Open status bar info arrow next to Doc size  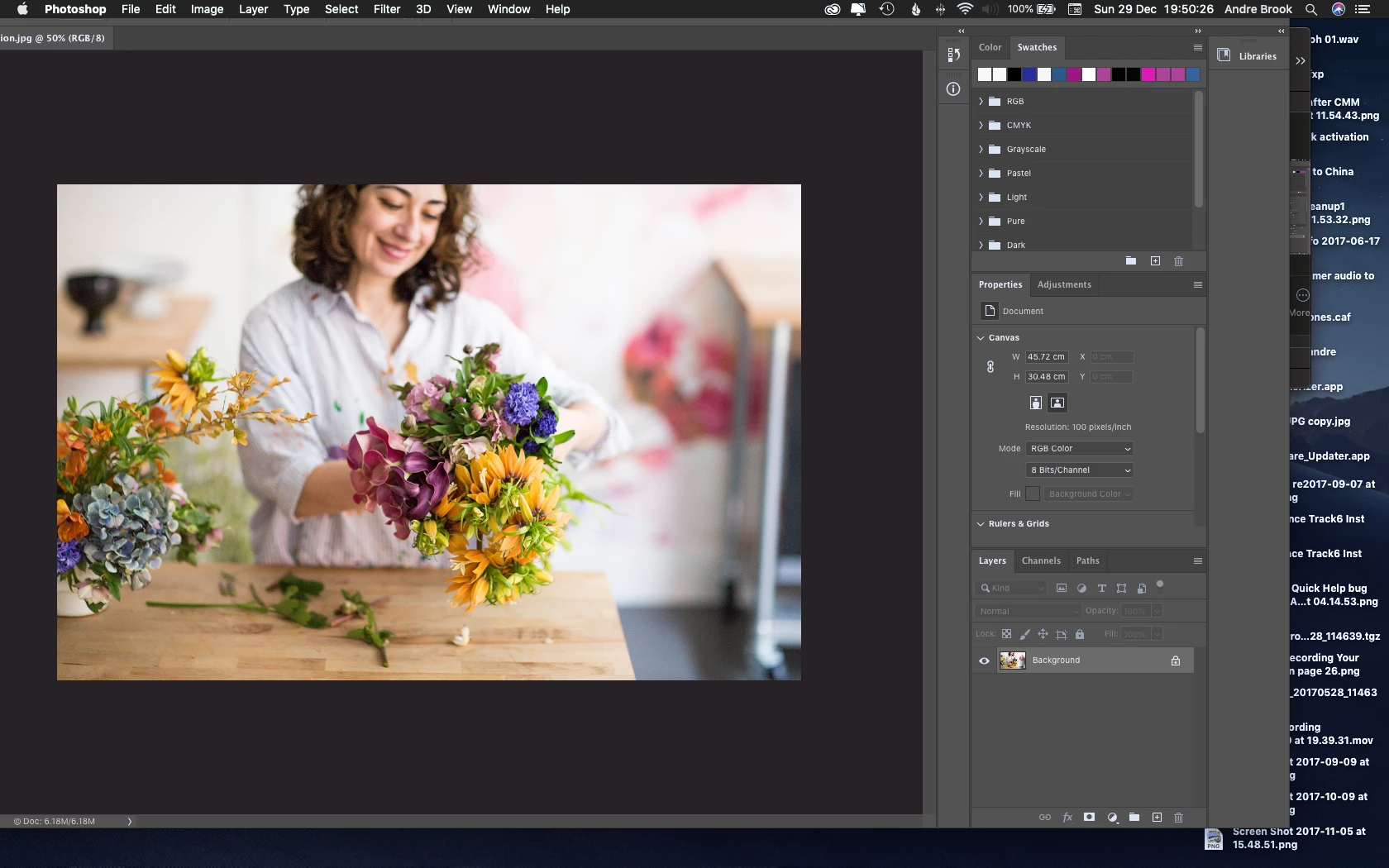pos(130,822)
